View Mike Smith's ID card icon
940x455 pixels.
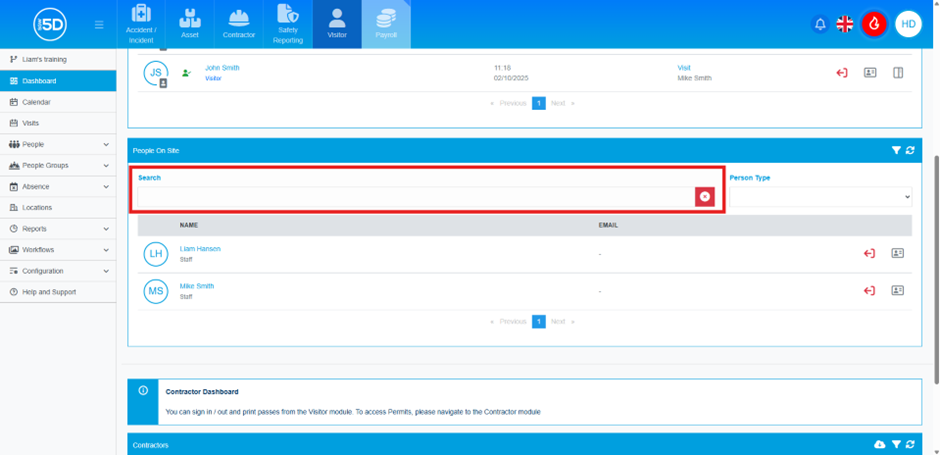click(x=897, y=291)
